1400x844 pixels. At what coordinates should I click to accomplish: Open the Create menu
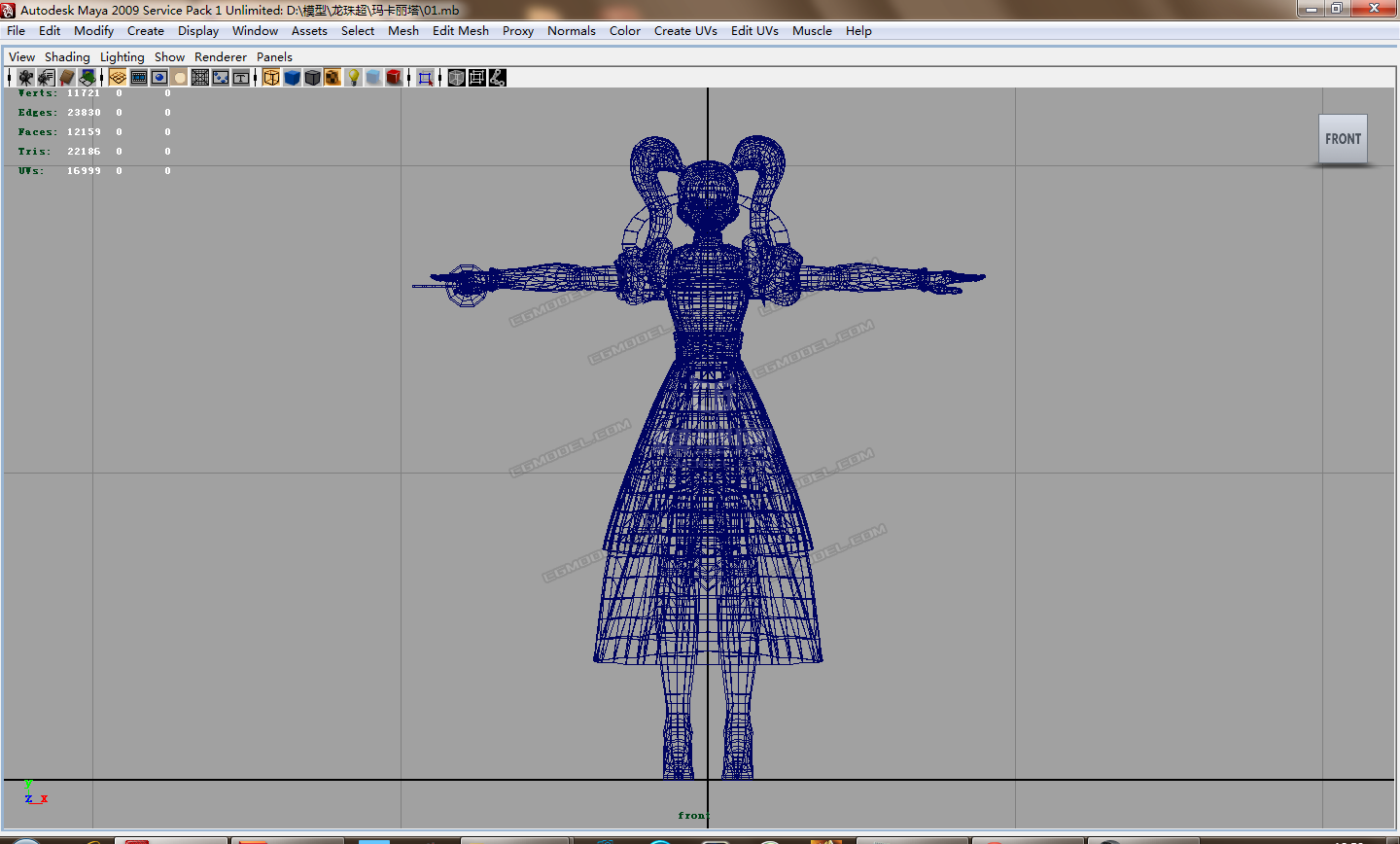(x=146, y=30)
